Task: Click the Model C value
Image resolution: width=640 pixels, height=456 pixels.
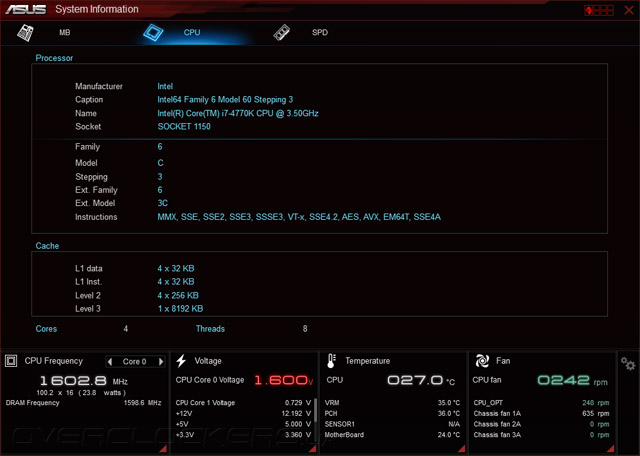Action: pyautogui.click(x=160, y=163)
